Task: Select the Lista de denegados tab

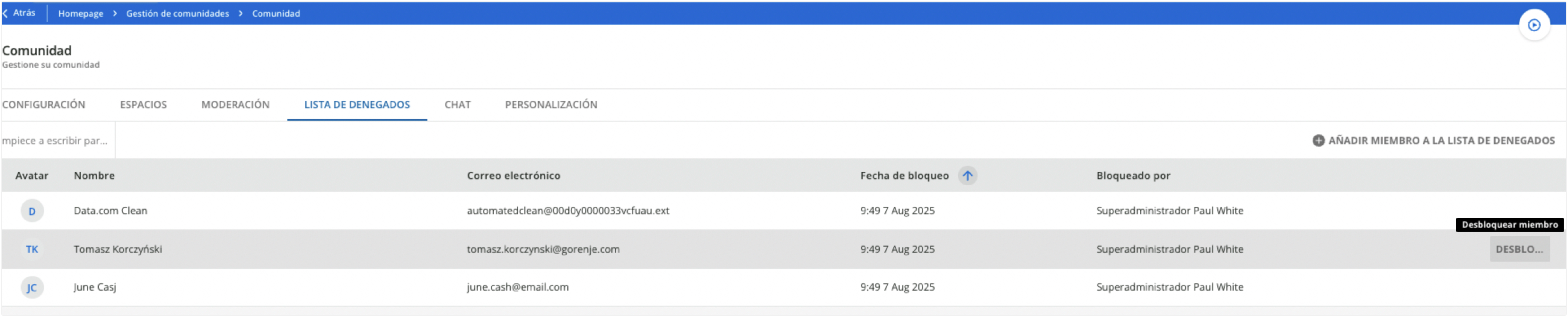Action: [x=357, y=105]
